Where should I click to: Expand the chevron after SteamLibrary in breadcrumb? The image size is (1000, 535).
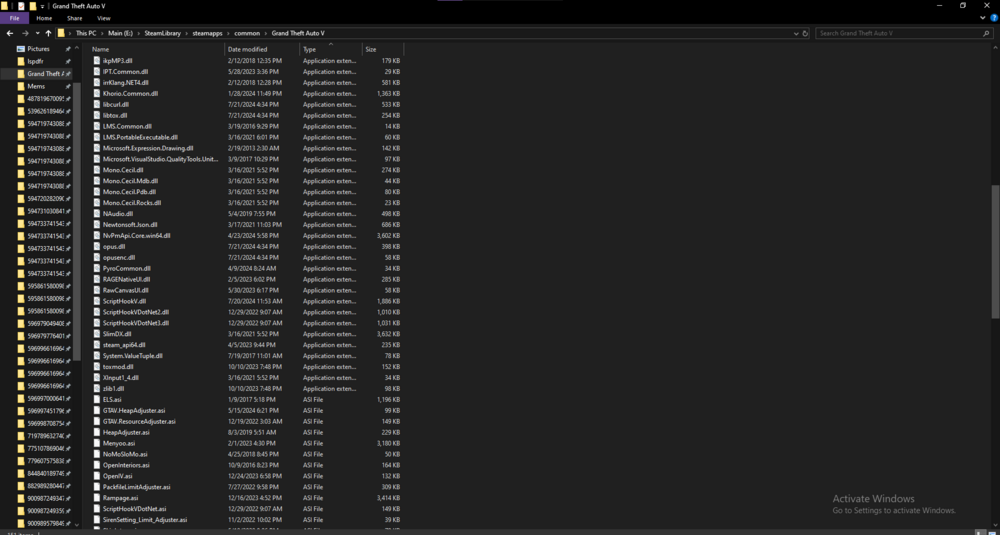[x=187, y=33]
